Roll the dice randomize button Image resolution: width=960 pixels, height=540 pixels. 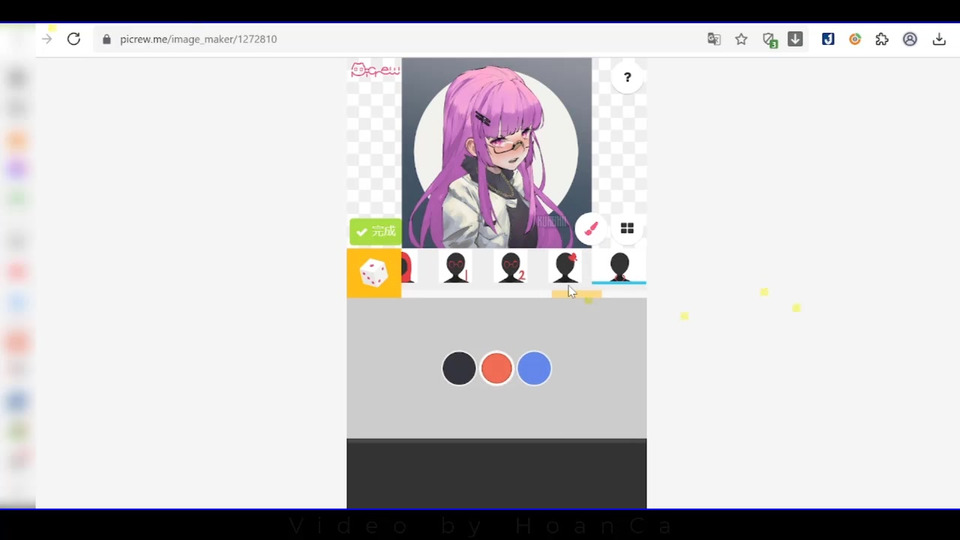pyautogui.click(x=374, y=272)
